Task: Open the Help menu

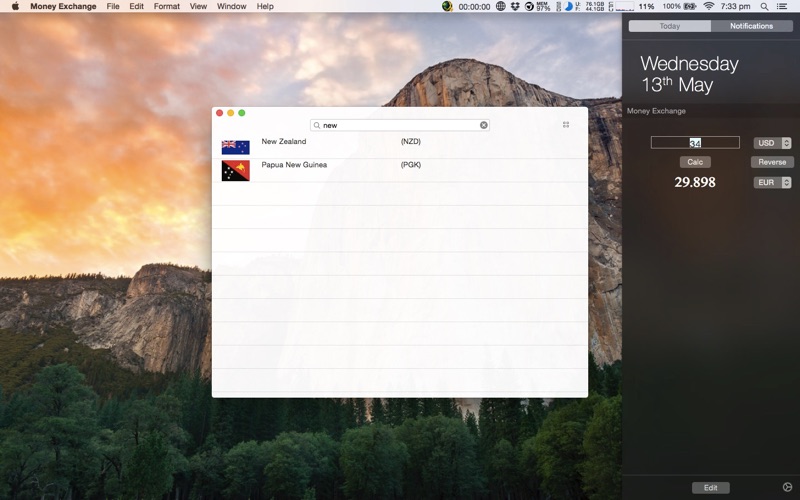Action: (265, 6)
